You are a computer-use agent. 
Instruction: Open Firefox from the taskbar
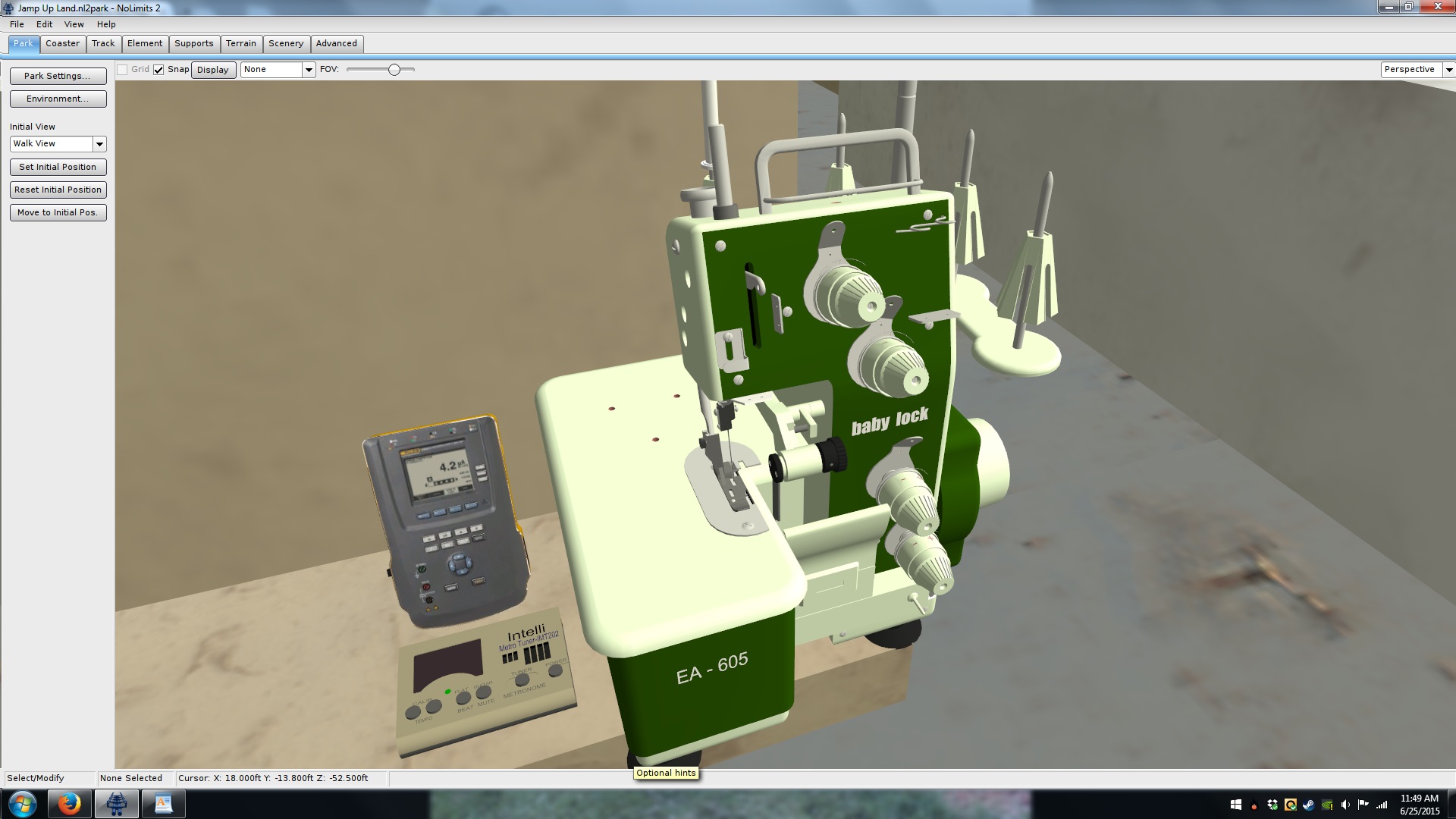coord(69,804)
